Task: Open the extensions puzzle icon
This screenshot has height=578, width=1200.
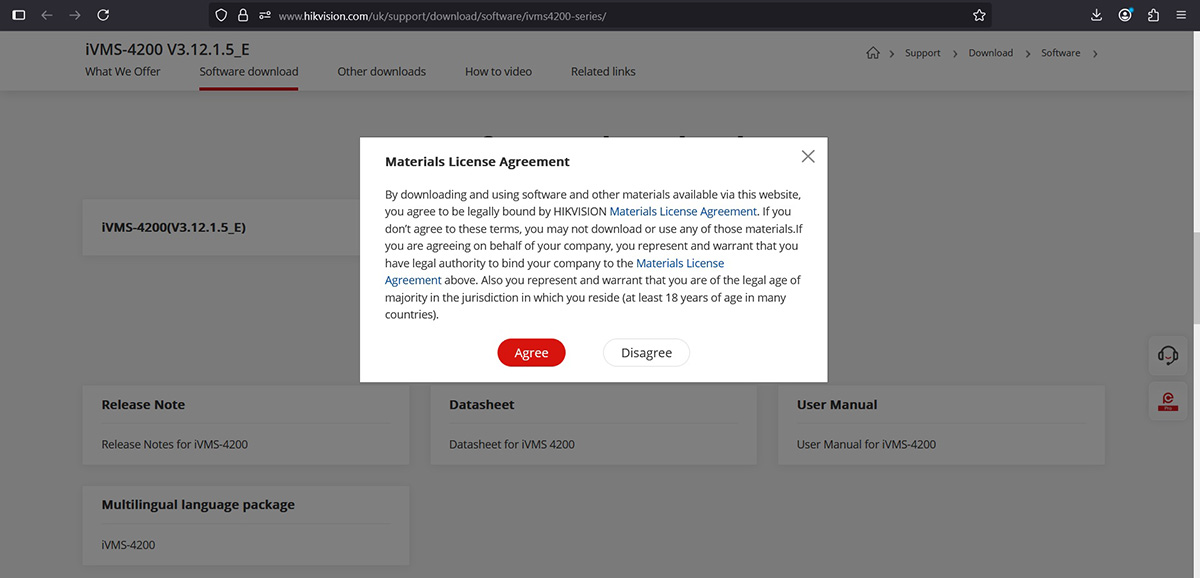Action: (x=1153, y=15)
